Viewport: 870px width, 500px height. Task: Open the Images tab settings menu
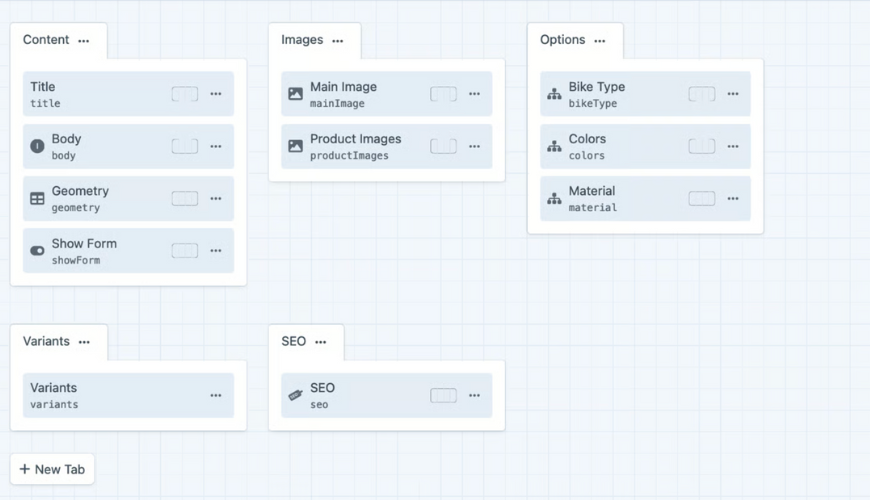click(x=338, y=41)
